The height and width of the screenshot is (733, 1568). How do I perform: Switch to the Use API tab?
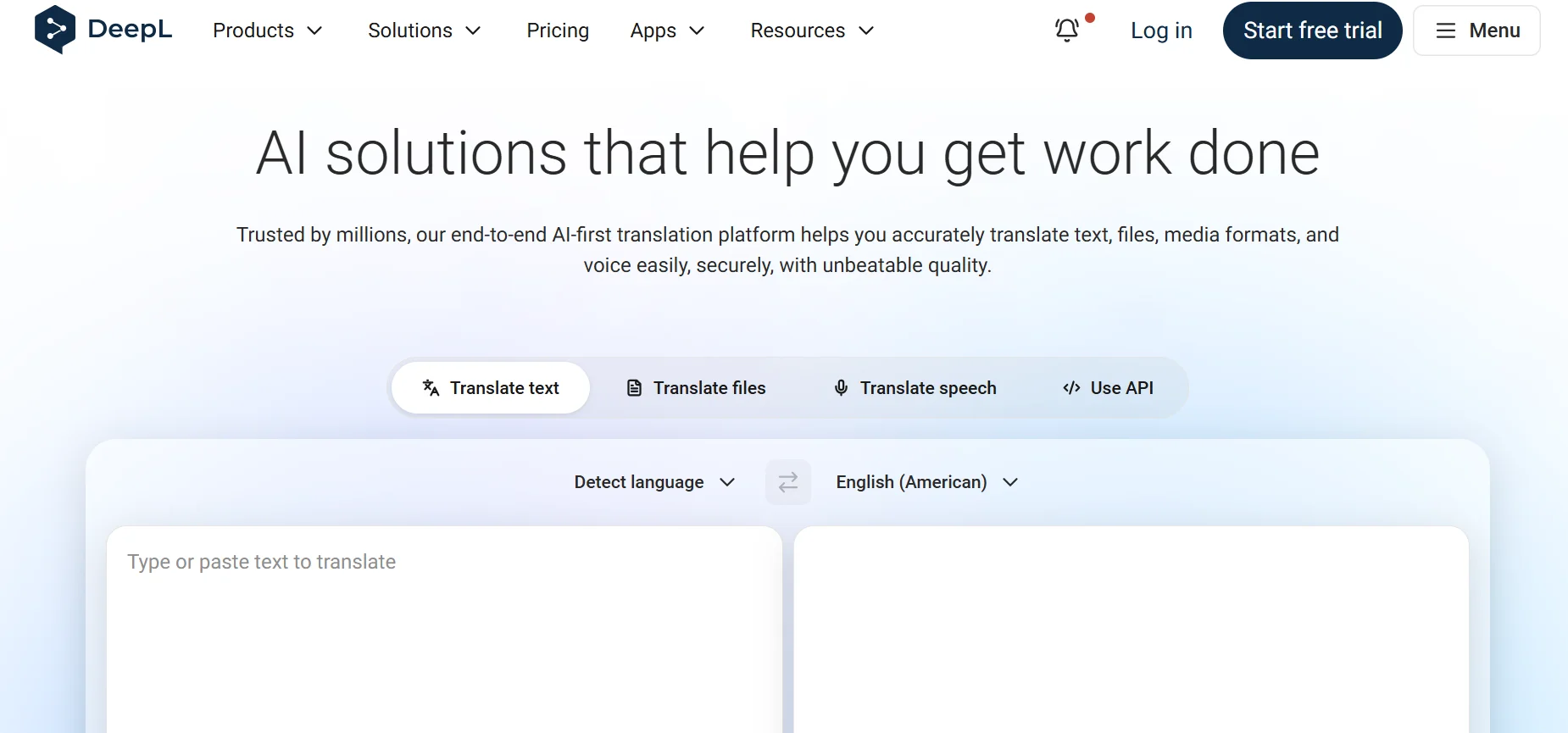(1109, 388)
